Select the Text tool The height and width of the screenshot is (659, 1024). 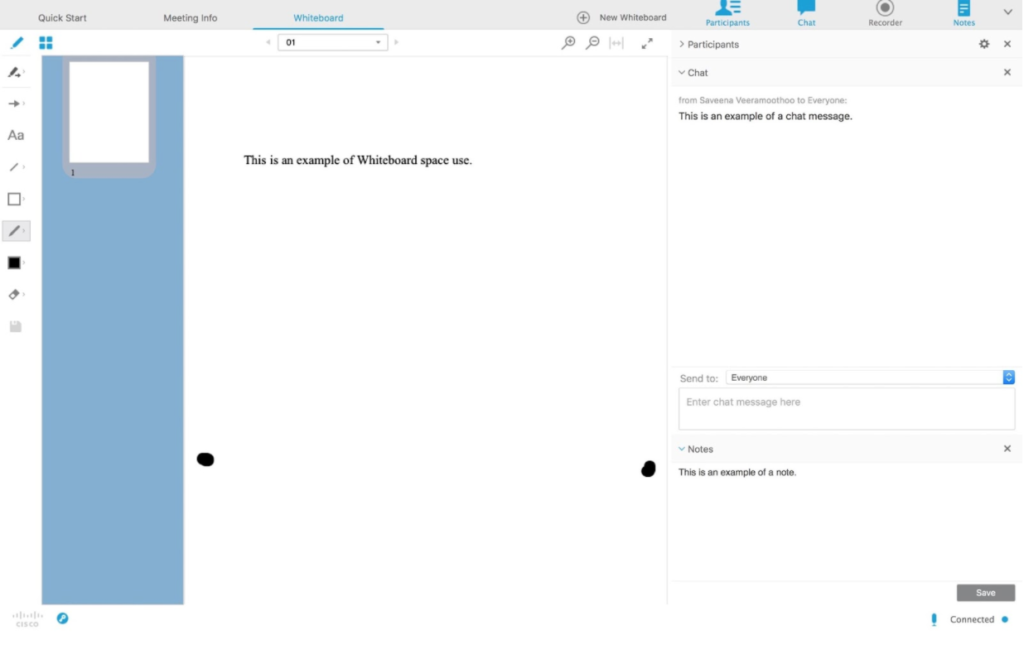click(x=15, y=135)
